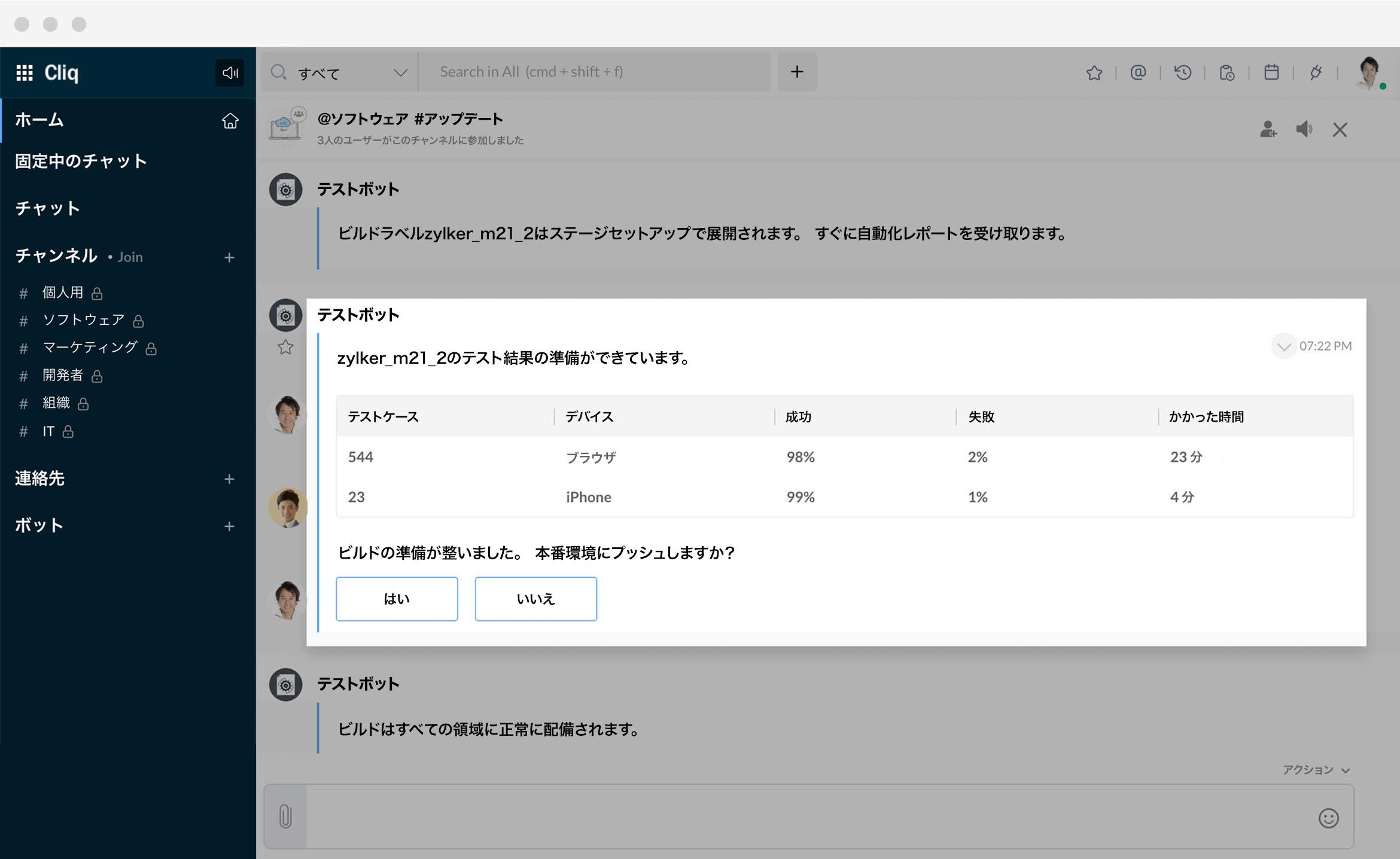Open the apps grid icon beside Cliq
Image resolution: width=1400 pixels, height=859 pixels.
point(25,72)
